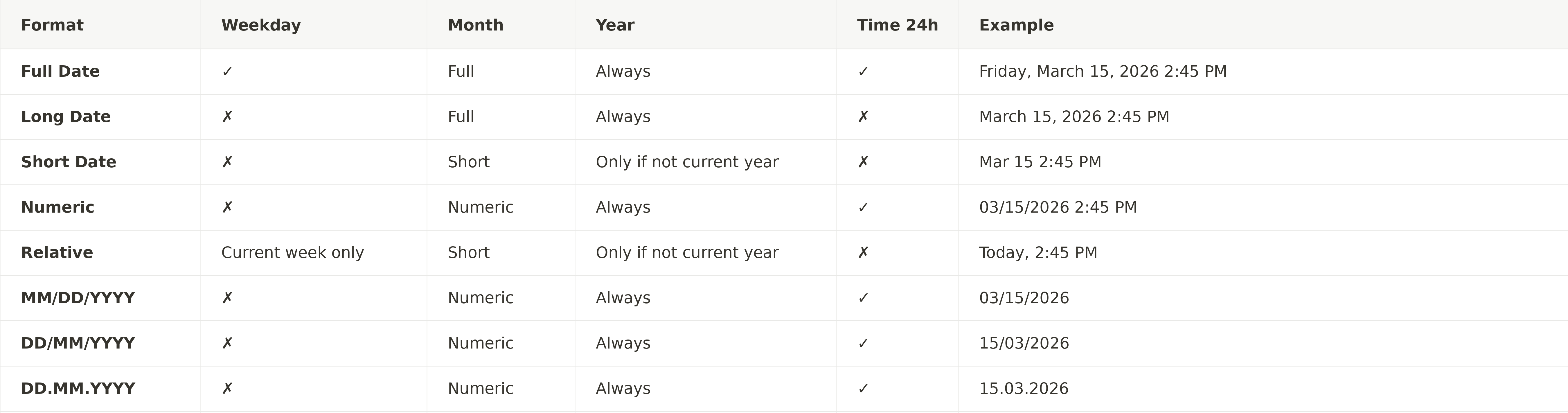Click the Time 24h column header
The image size is (1568, 413).
[x=897, y=25]
